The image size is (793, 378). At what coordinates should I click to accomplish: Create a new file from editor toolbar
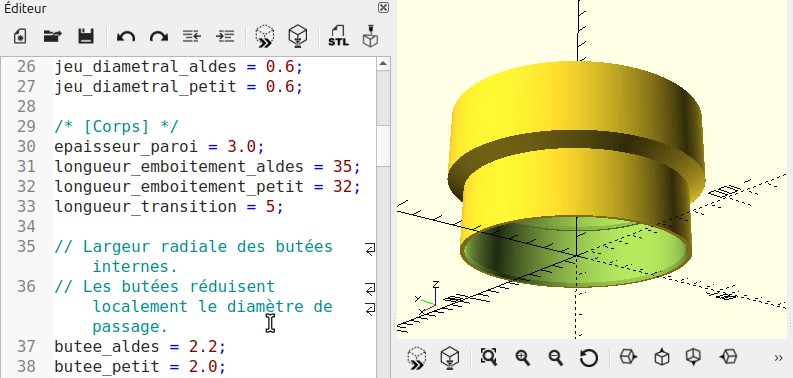point(20,36)
